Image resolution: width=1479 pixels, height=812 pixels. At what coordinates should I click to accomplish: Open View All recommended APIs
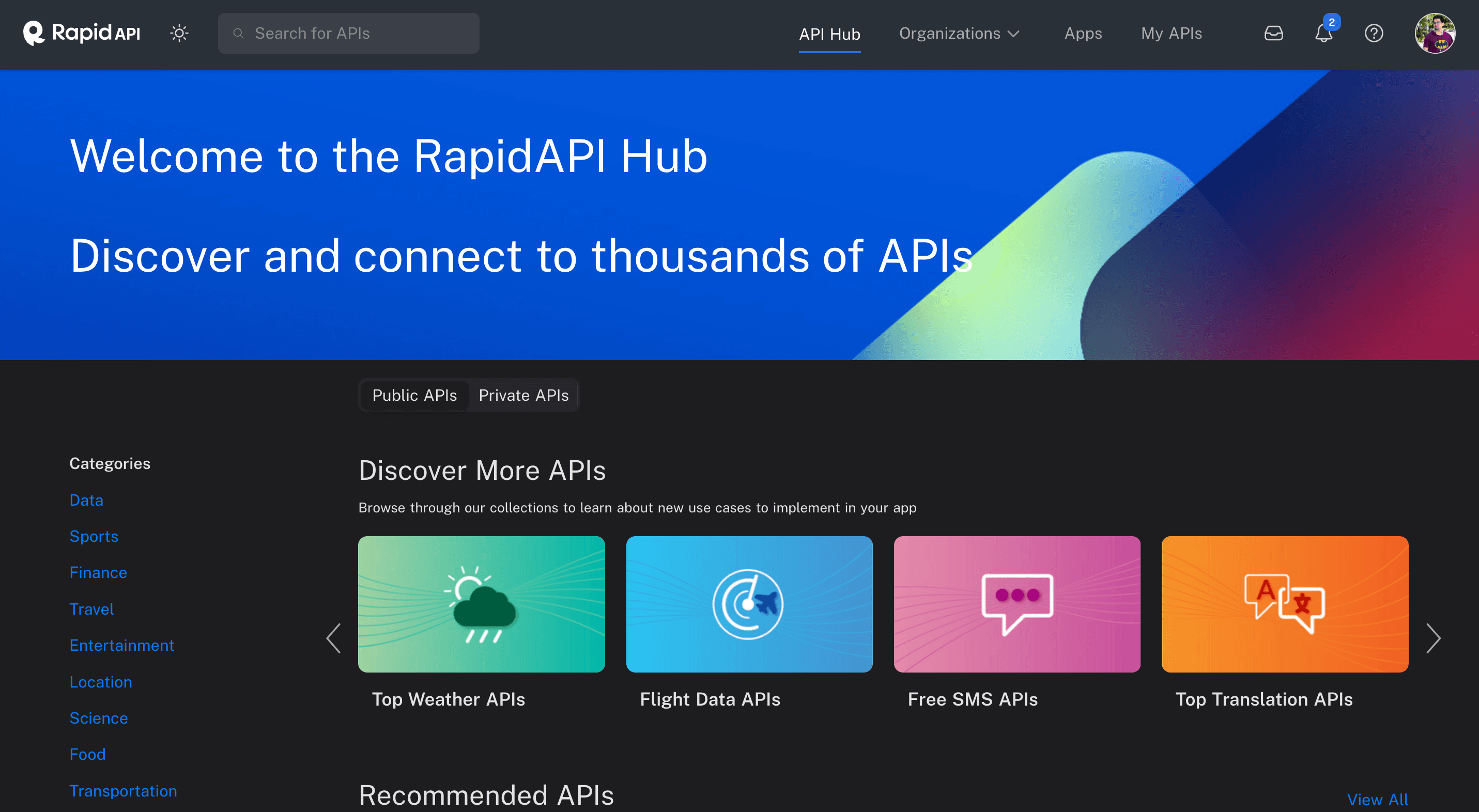tap(1377, 800)
